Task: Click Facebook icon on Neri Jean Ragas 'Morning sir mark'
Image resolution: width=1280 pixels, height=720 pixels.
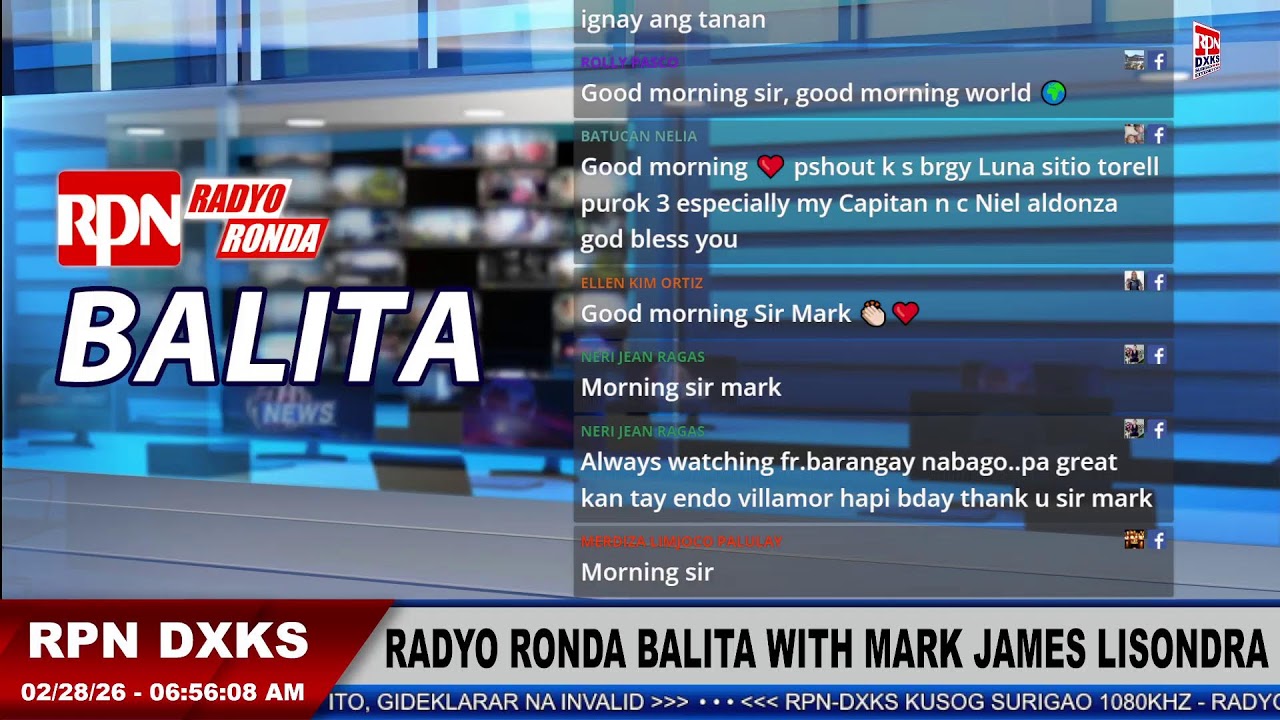Action: pos(1159,355)
